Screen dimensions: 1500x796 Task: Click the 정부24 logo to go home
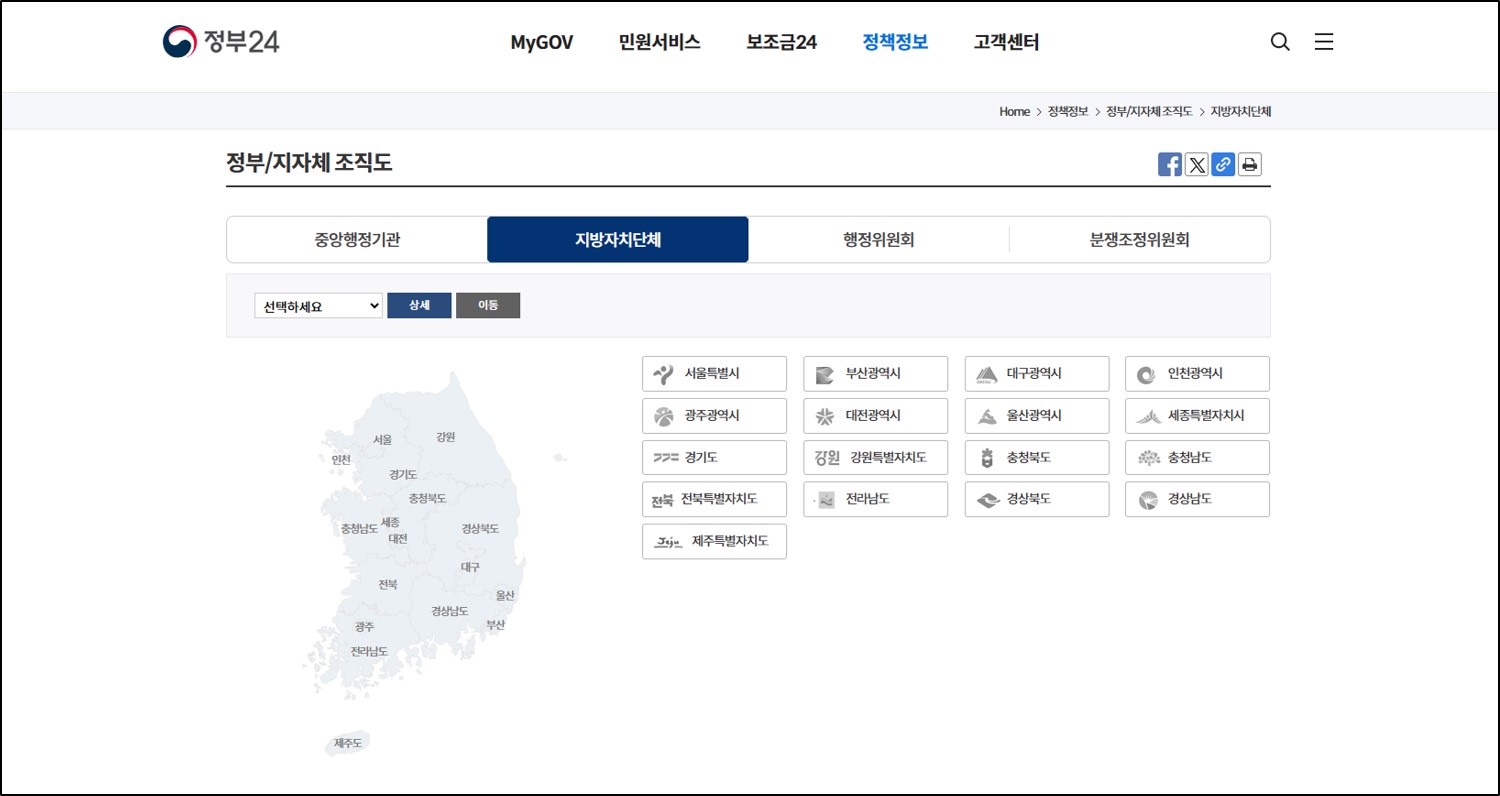(220, 41)
